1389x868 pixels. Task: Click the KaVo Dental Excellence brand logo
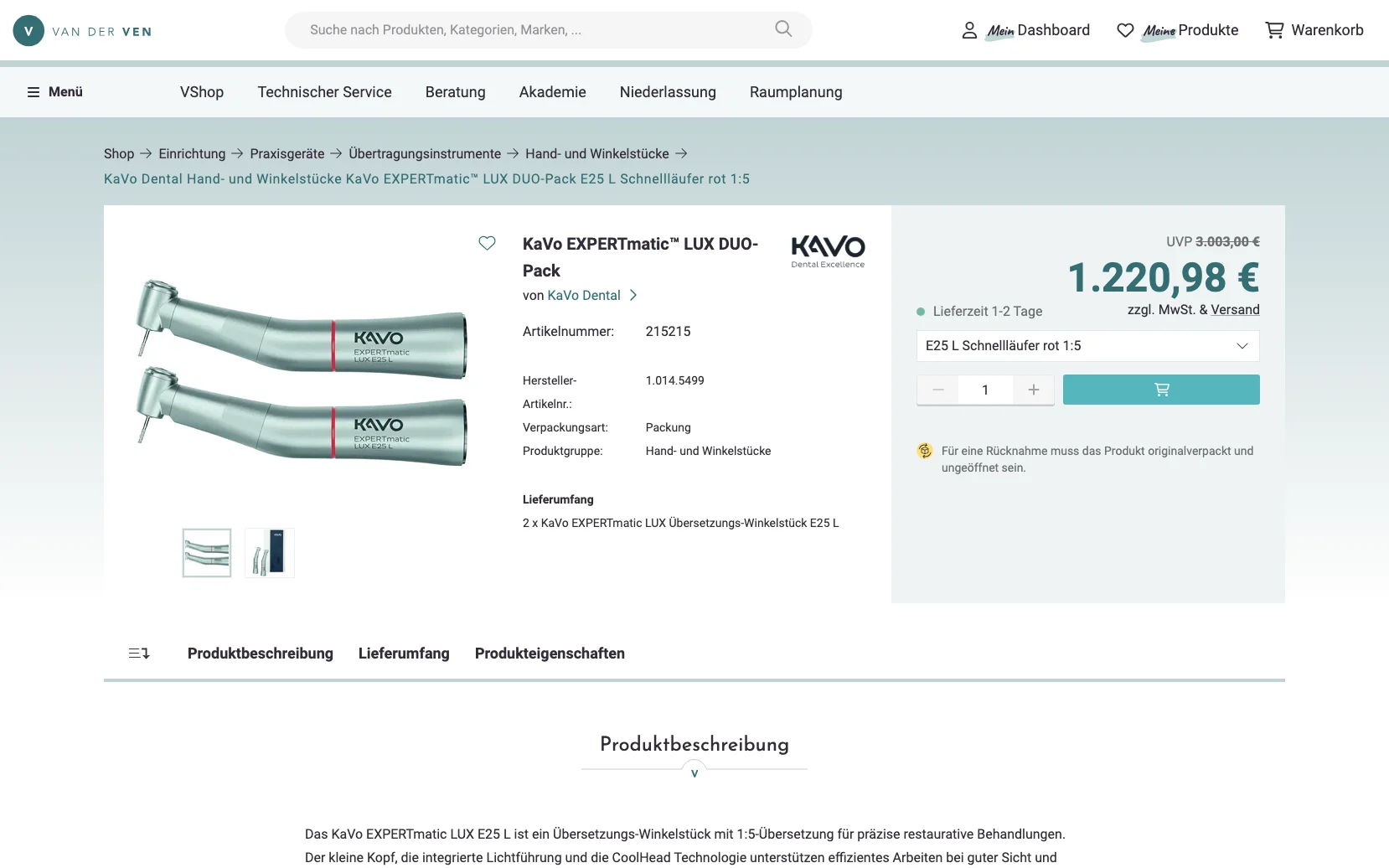[828, 251]
